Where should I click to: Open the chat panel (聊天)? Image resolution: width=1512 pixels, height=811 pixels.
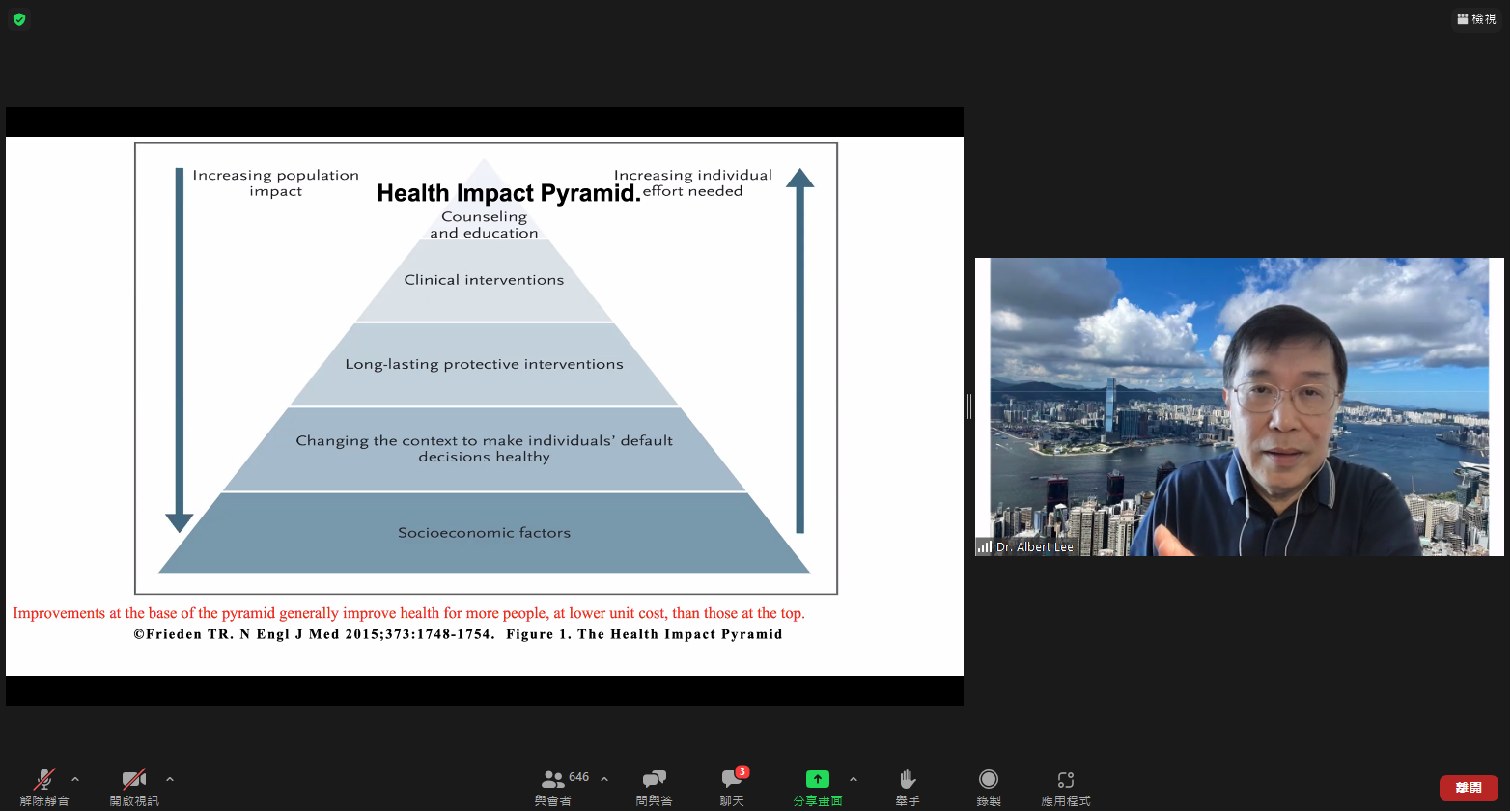click(731, 780)
